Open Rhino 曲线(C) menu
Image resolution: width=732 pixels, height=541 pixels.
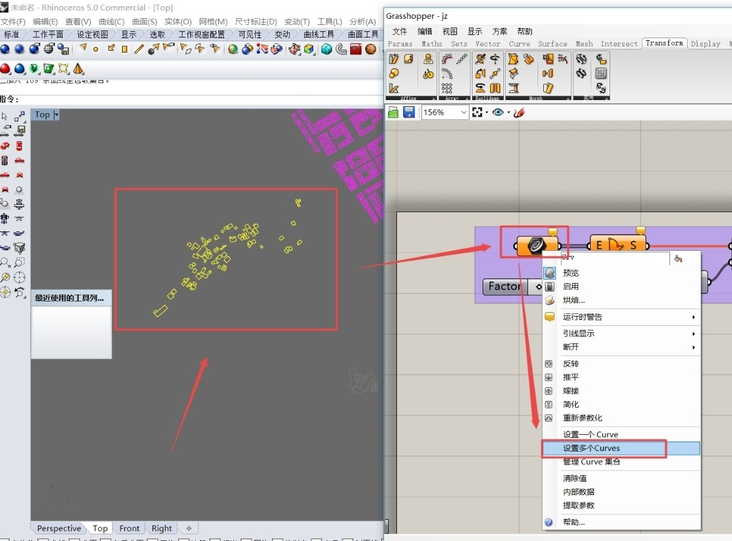(111, 21)
